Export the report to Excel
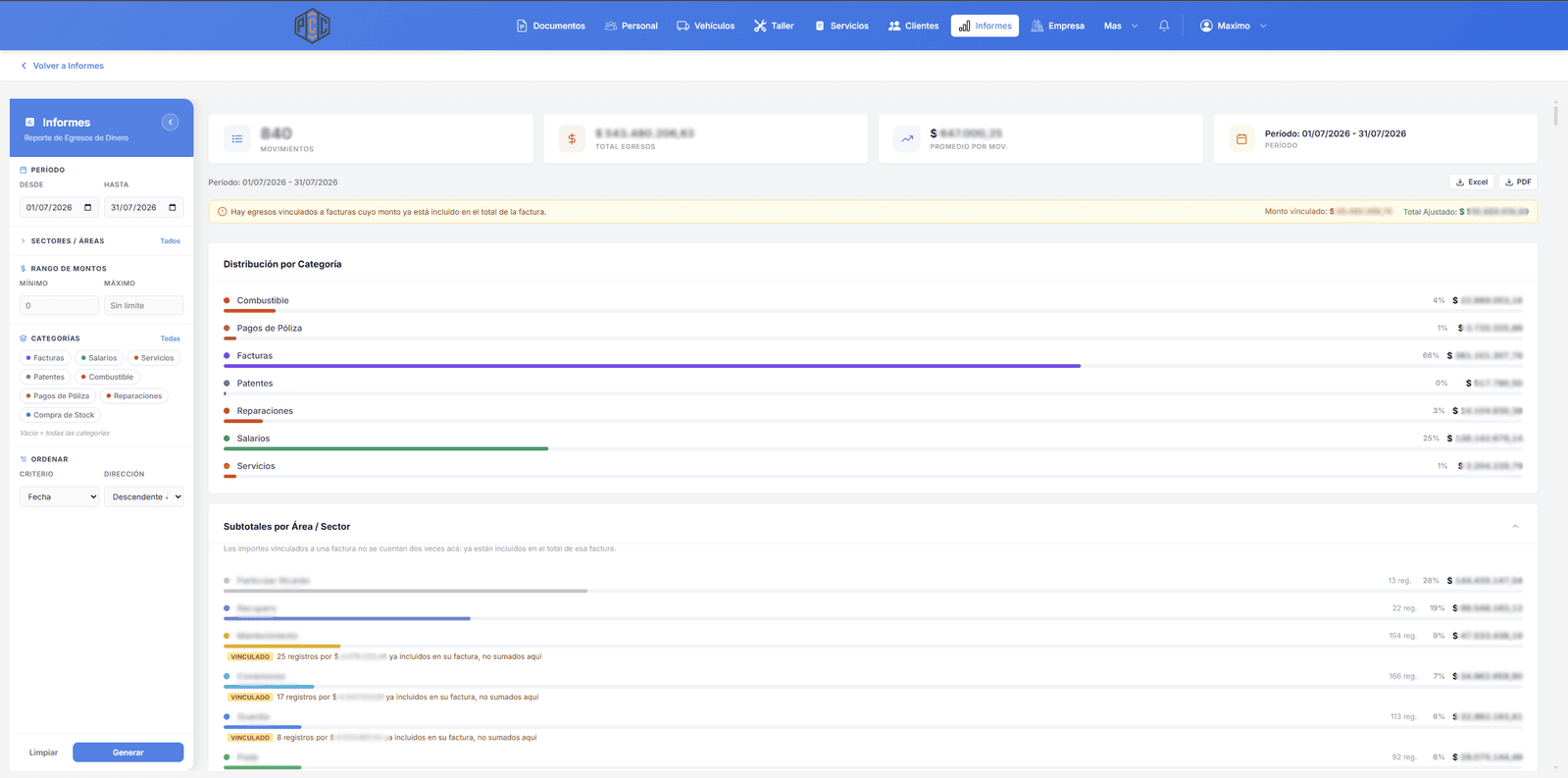 tap(1472, 182)
